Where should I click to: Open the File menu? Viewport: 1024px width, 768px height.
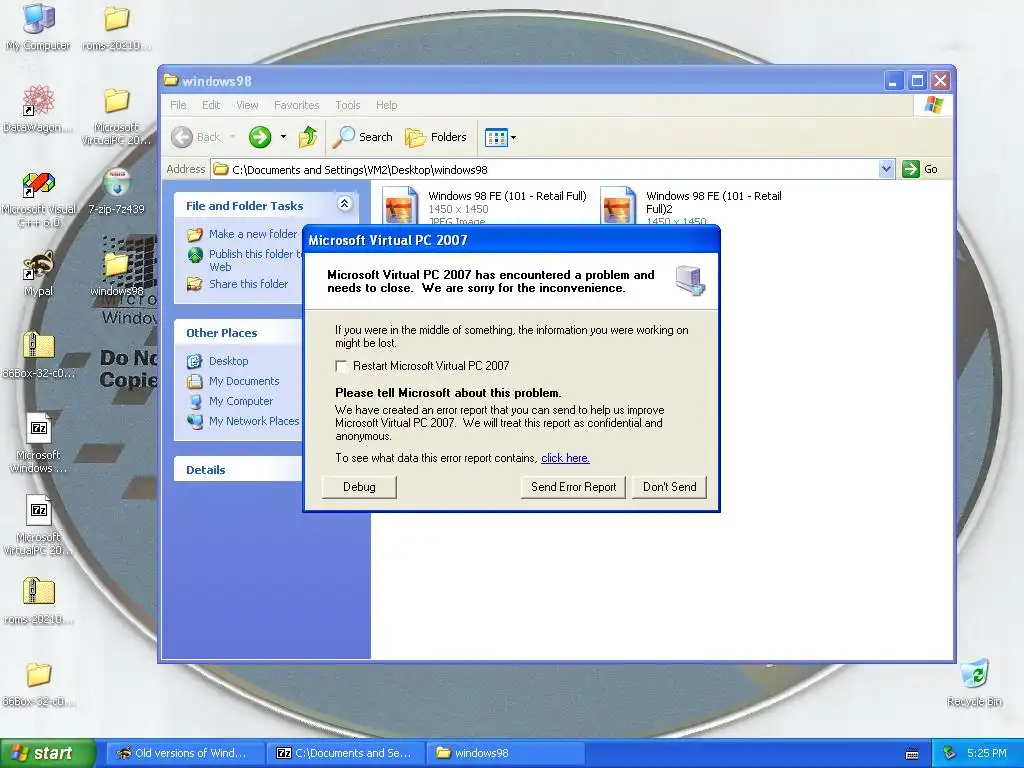coord(178,105)
